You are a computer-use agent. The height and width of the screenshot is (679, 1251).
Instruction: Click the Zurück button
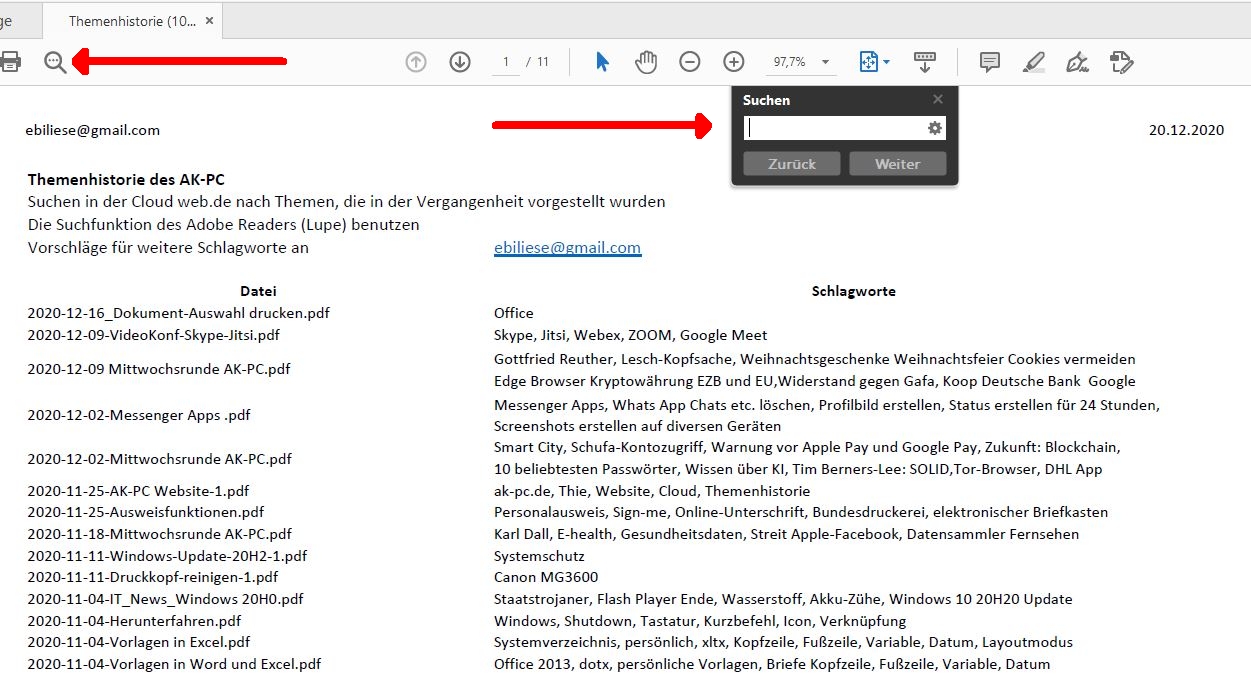point(792,164)
